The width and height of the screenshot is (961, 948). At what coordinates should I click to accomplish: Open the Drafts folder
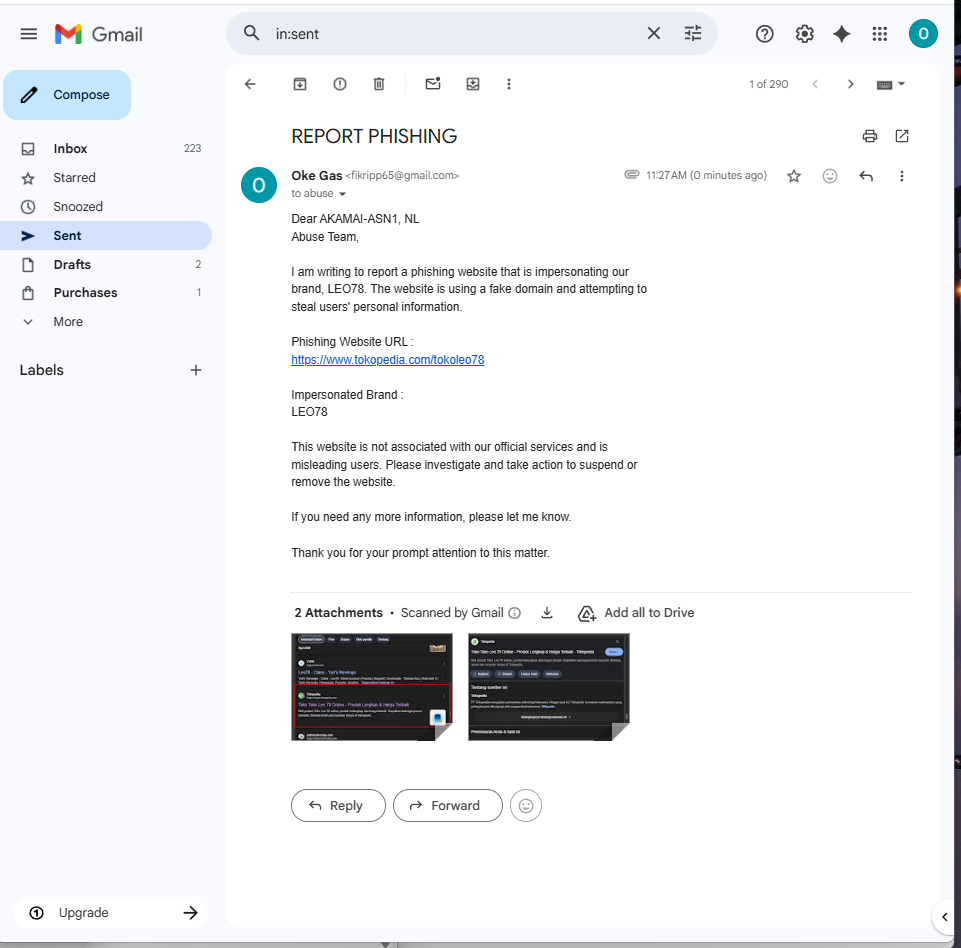click(105, 264)
